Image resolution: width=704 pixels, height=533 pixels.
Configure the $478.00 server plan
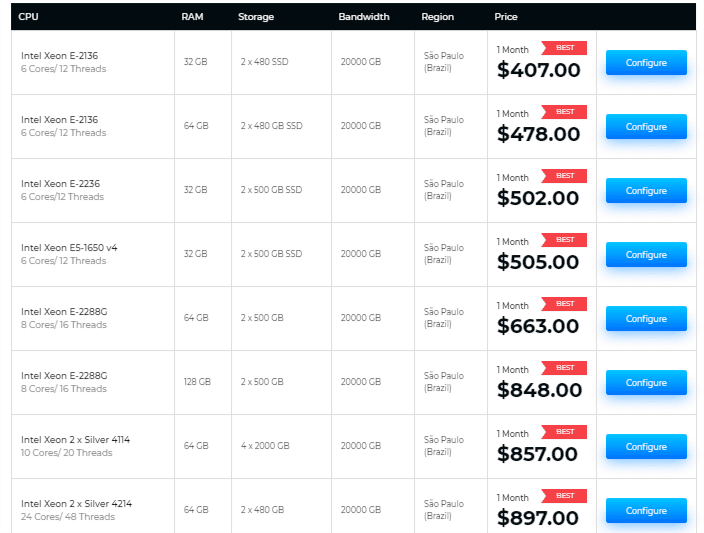coord(646,127)
